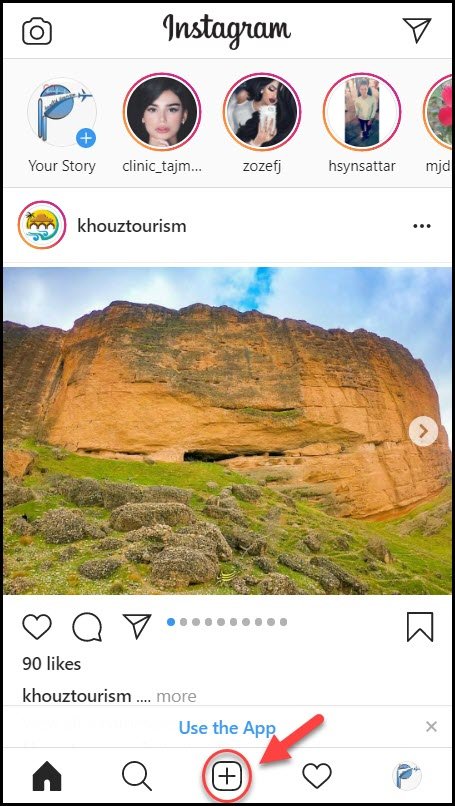The height and width of the screenshot is (806, 455).
Task: Add to Your Story with blue plus
Action: pyautogui.click(x=86, y=138)
